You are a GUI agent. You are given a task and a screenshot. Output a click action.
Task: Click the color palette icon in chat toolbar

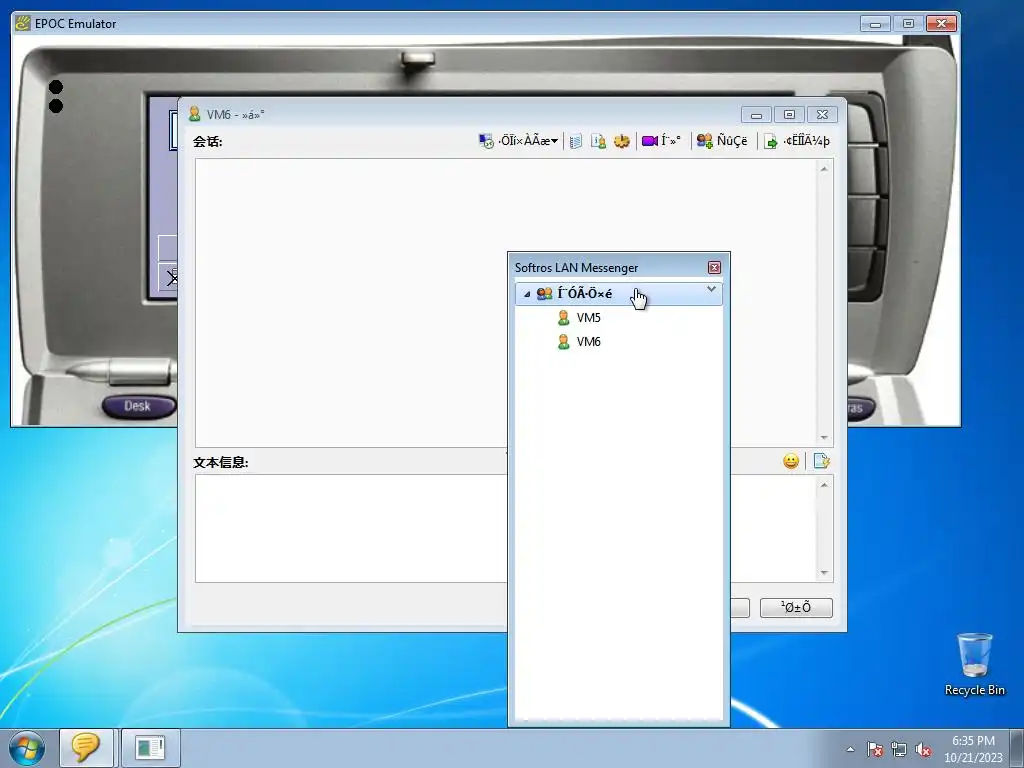point(622,141)
